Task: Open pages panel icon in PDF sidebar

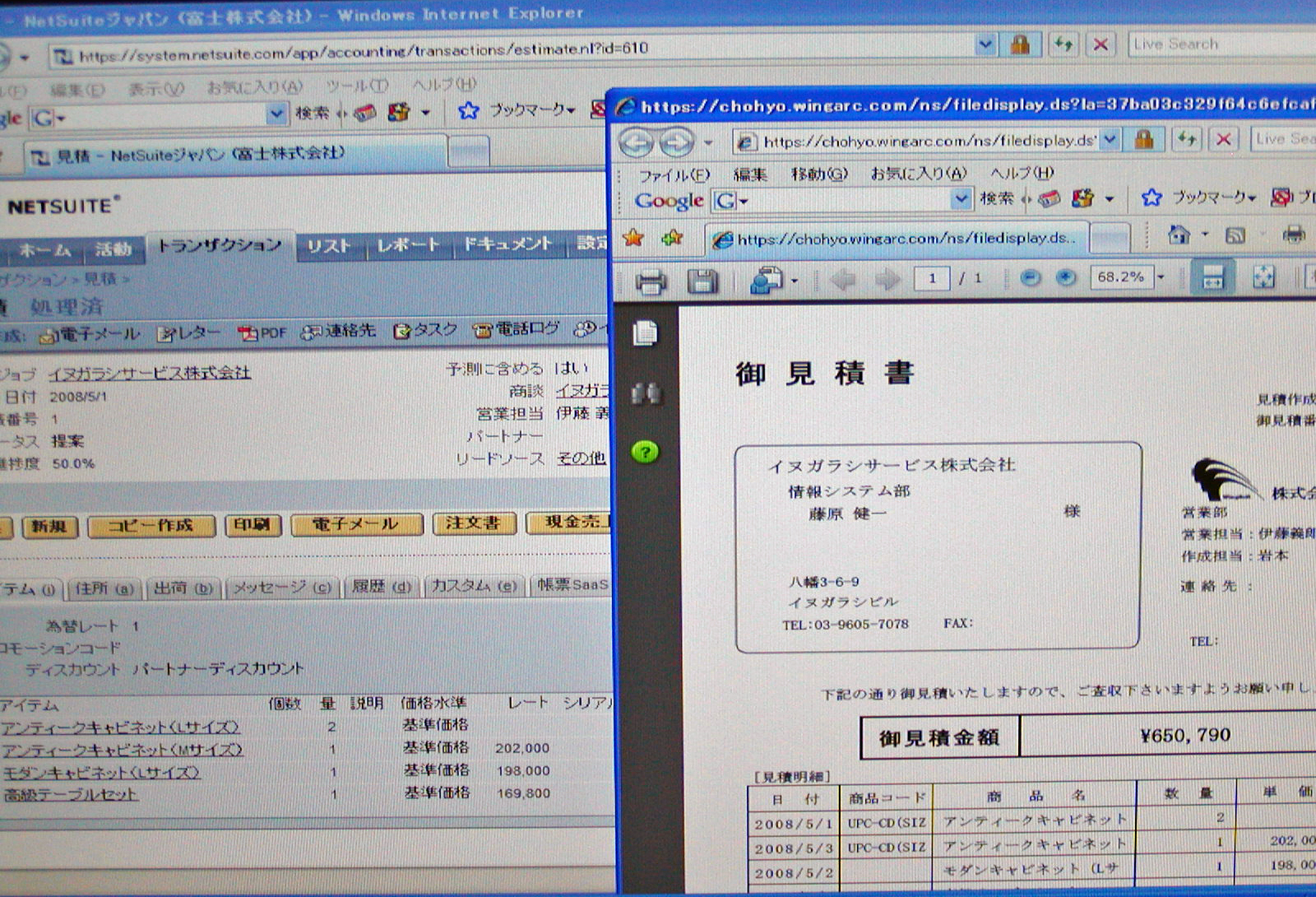Action: [x=646, y=333]
